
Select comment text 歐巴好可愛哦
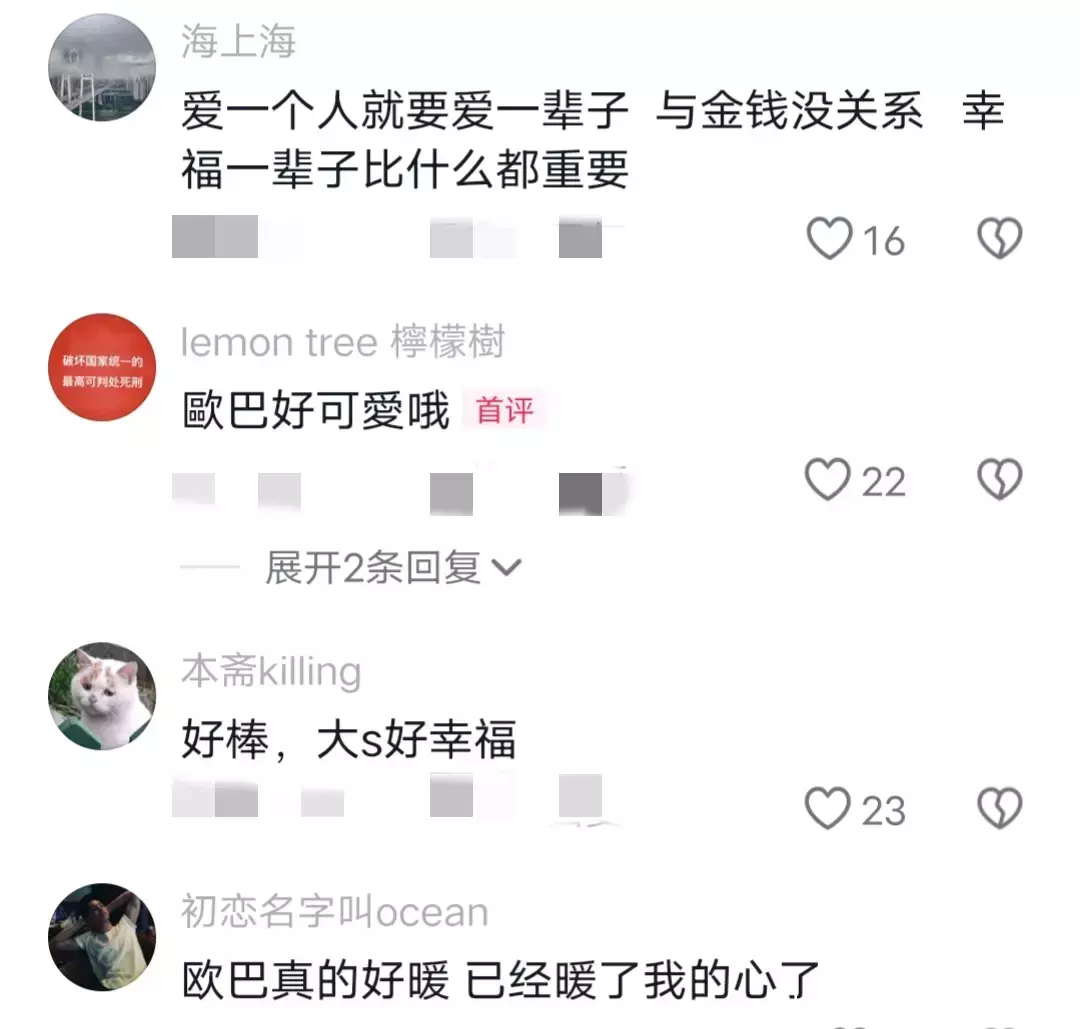pos(315,410)
